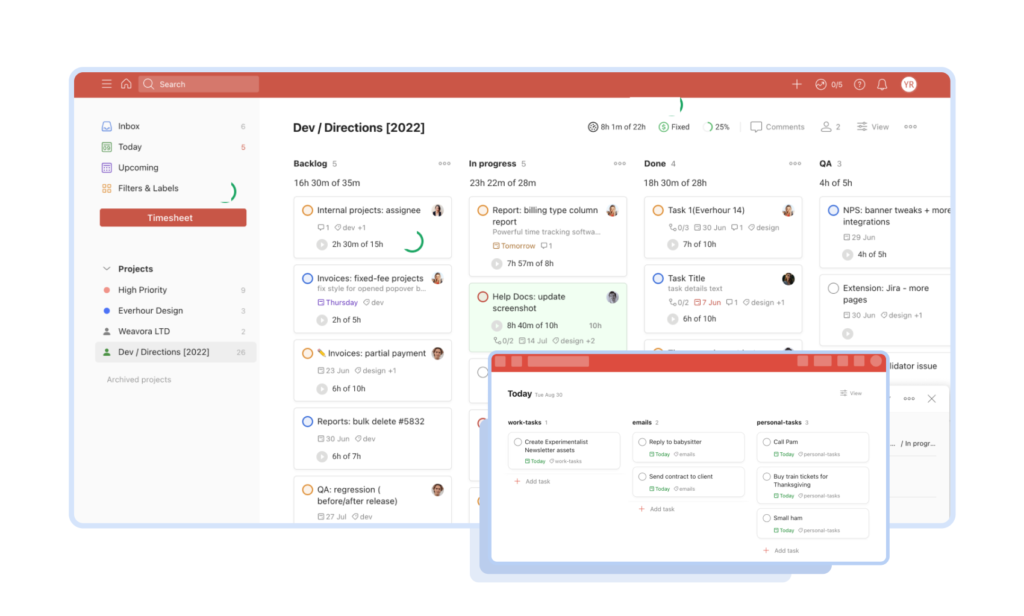This screenshot has height=616, width=1024.
Task: Open Comments using the speech bubble icon
Action: [756, 126]
